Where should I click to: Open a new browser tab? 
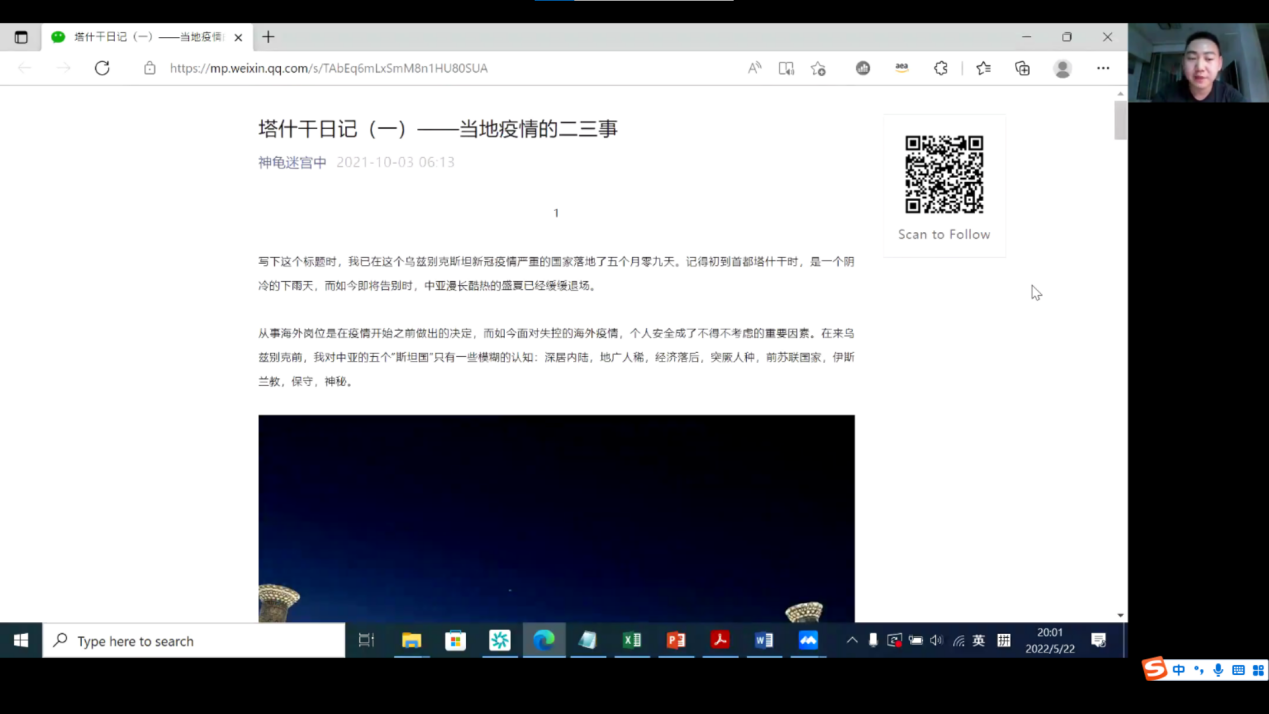(x=268, y=37)
